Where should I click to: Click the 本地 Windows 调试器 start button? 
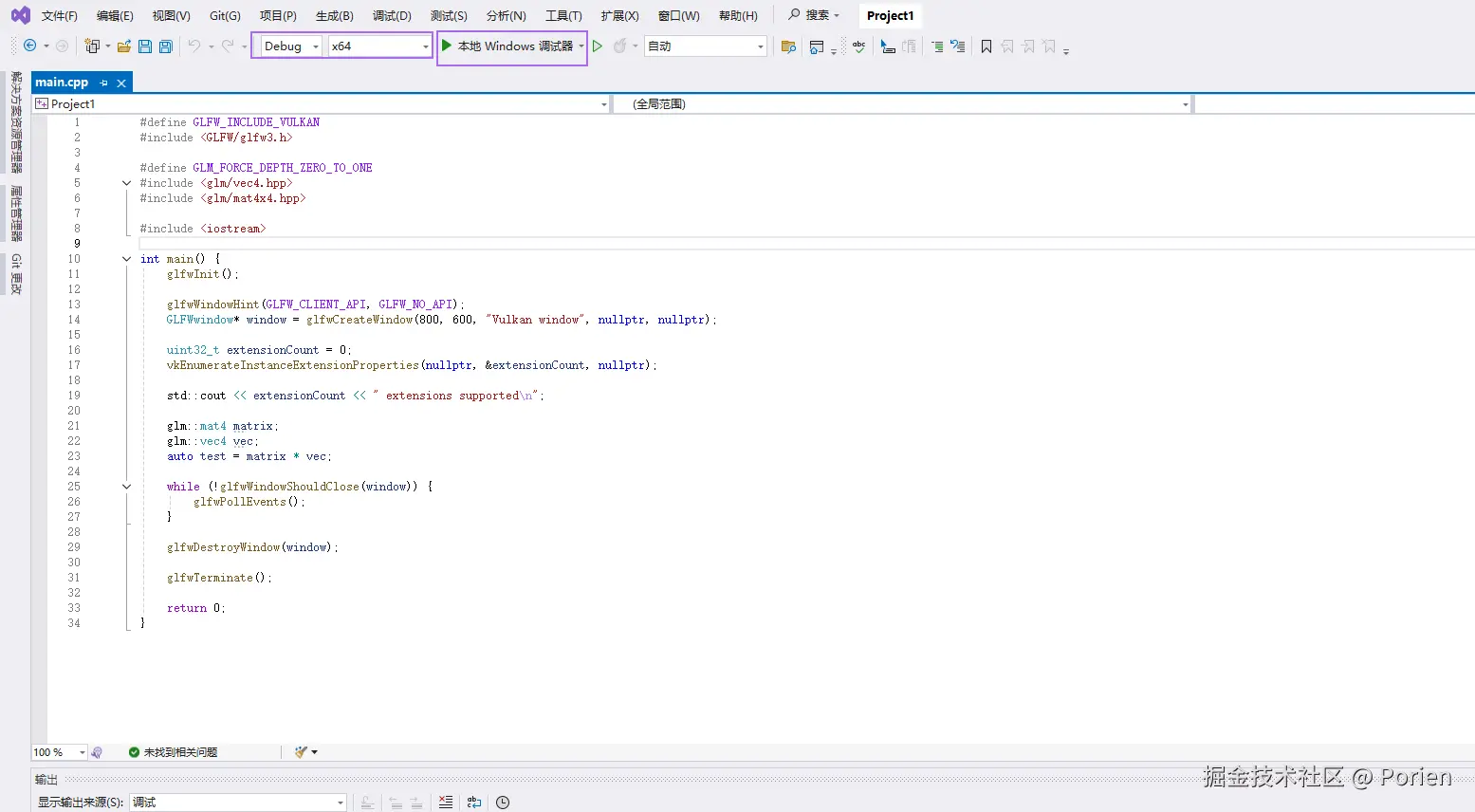[x=507, y=46]
